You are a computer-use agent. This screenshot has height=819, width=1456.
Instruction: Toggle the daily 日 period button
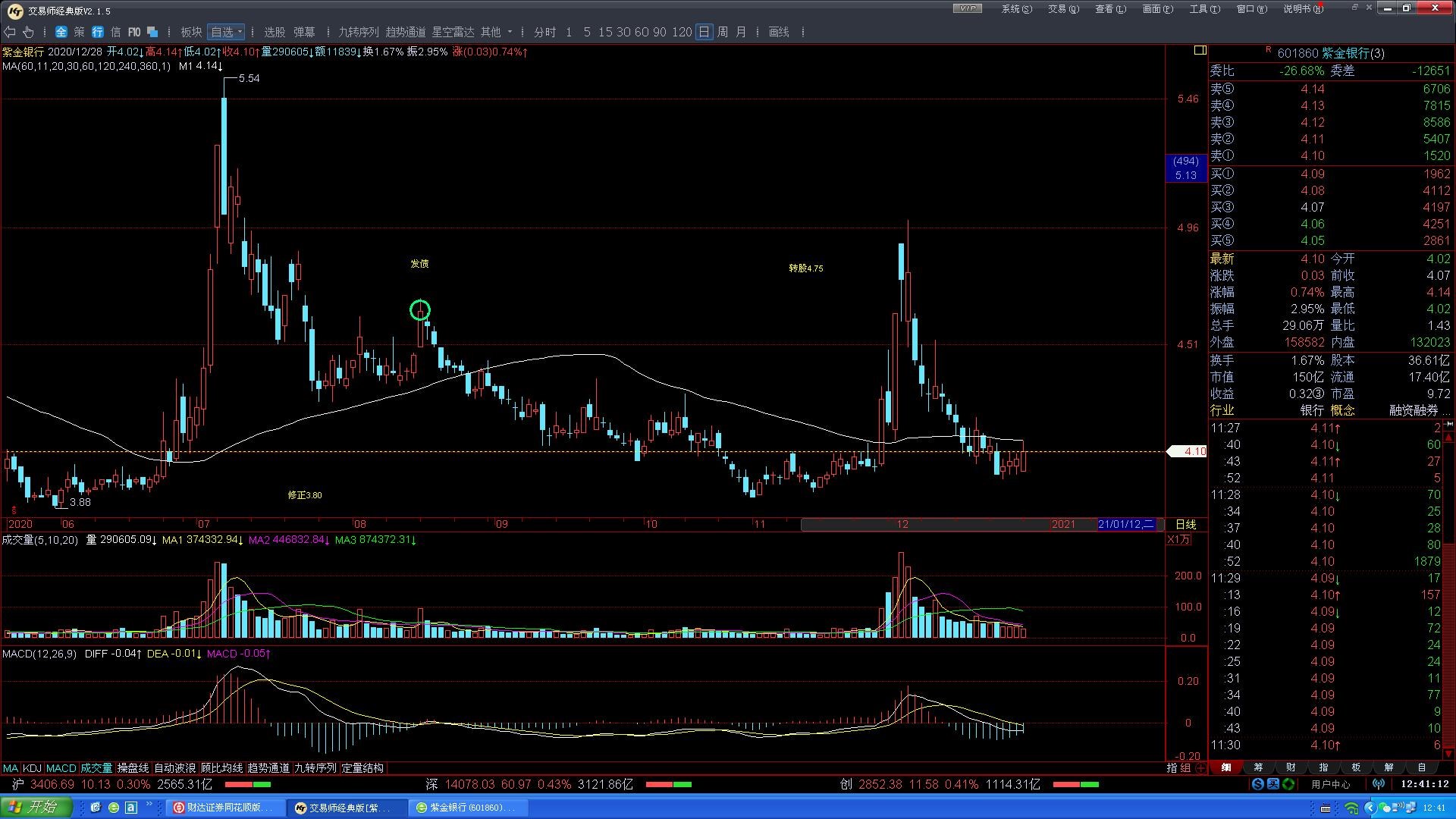coord(704,32)
